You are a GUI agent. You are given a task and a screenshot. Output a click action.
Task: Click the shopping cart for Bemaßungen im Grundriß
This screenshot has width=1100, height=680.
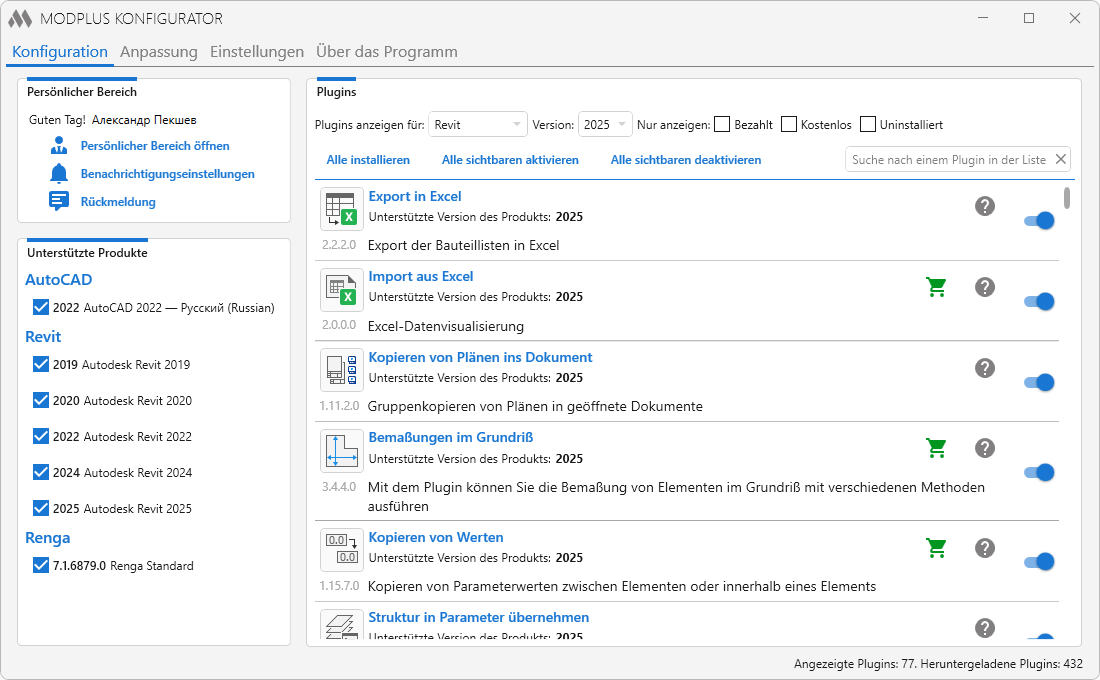pos(937,448)
